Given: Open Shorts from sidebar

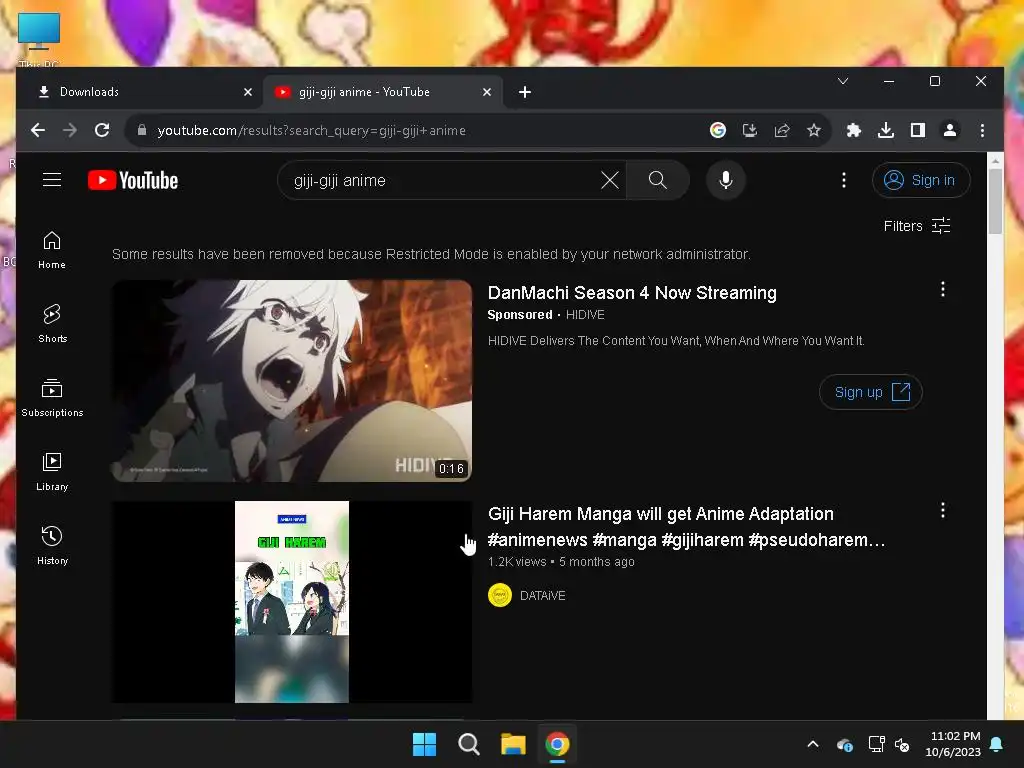Looking at the screenshot, I should (52, 324).
